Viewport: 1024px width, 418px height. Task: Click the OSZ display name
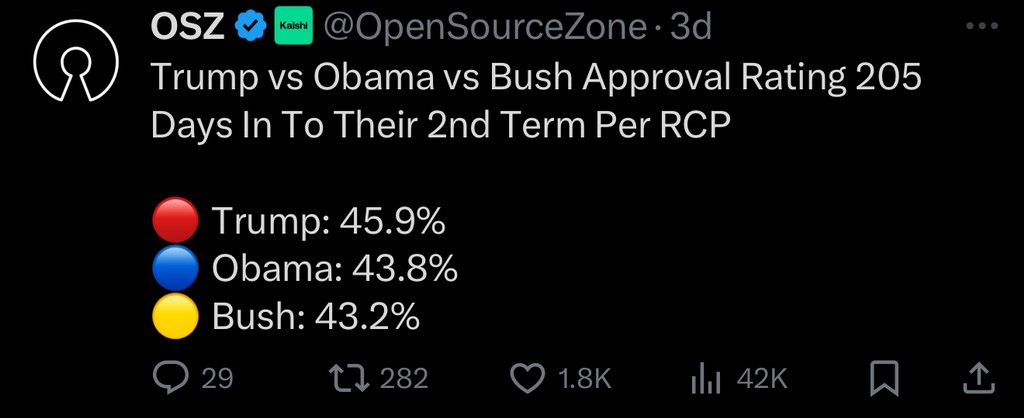point(187,27)
